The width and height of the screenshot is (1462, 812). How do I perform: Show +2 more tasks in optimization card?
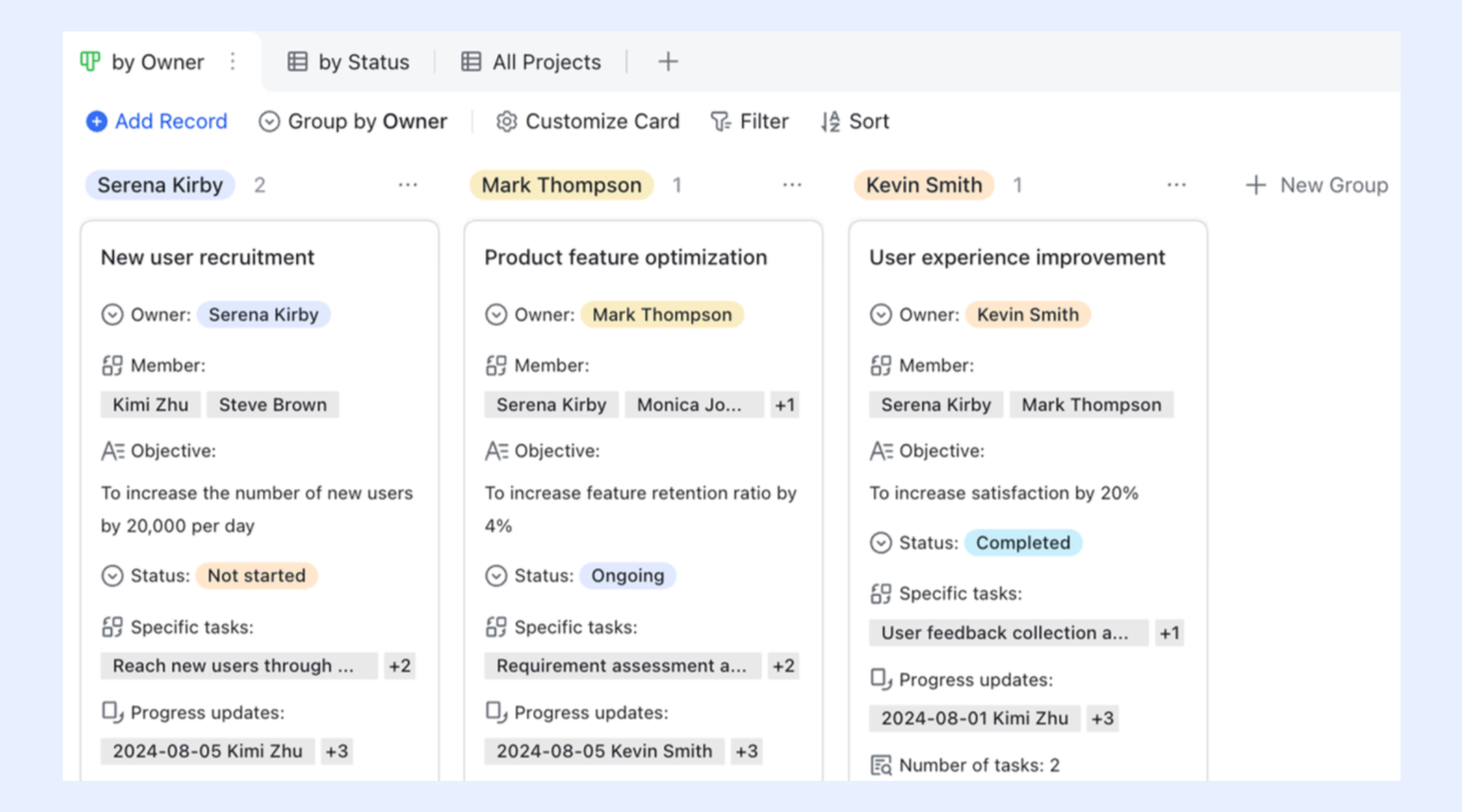(784, 666)
